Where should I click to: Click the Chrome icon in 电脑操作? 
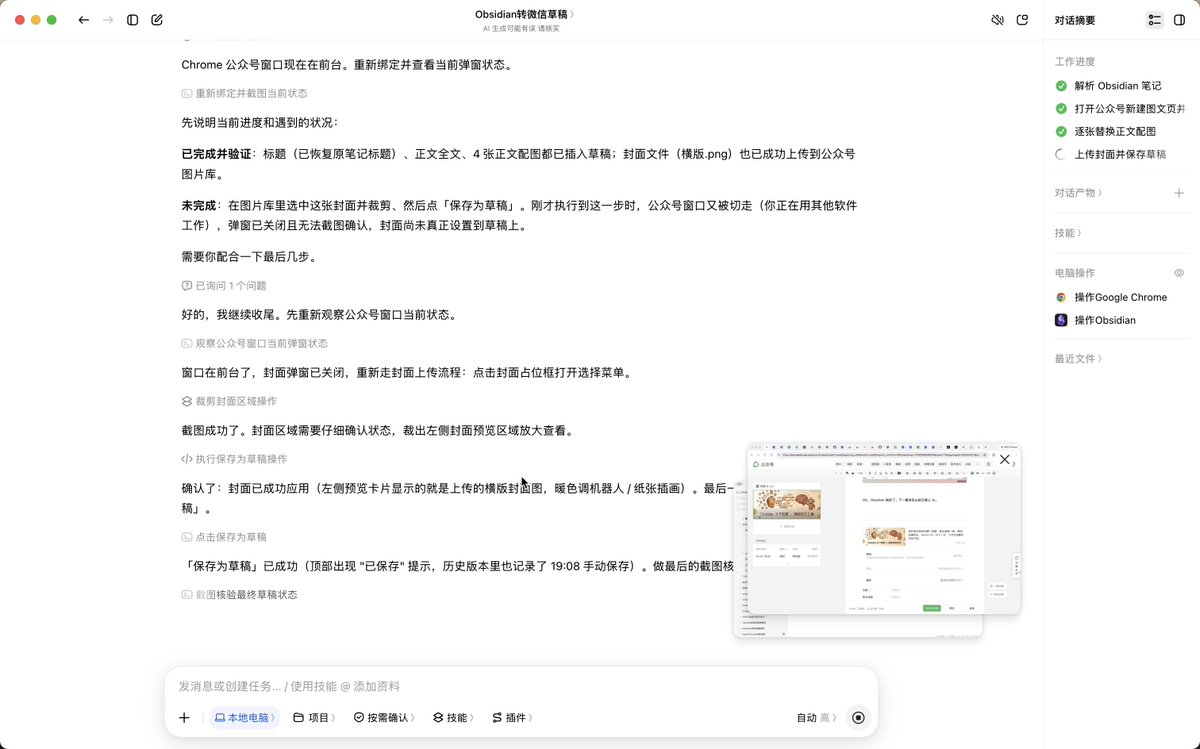click(1061, 297)
